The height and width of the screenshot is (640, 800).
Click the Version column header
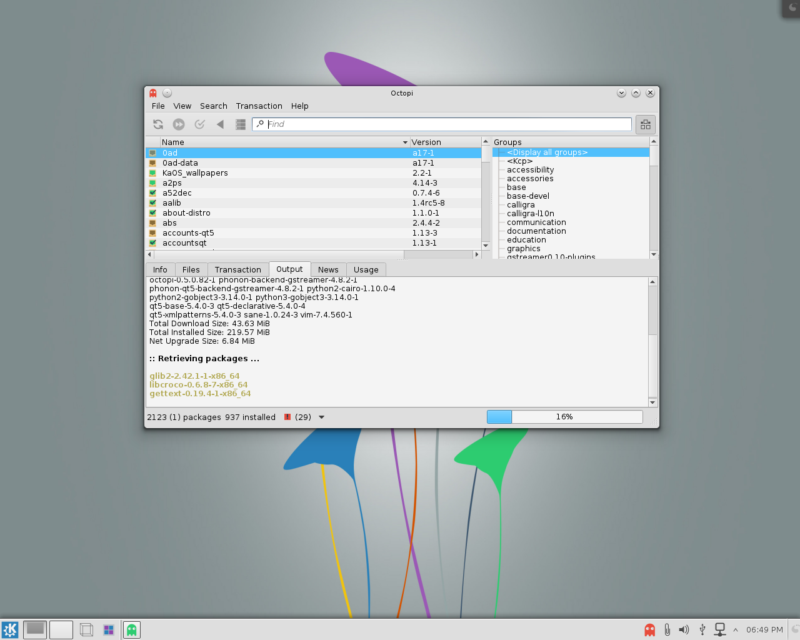(445, 142)
